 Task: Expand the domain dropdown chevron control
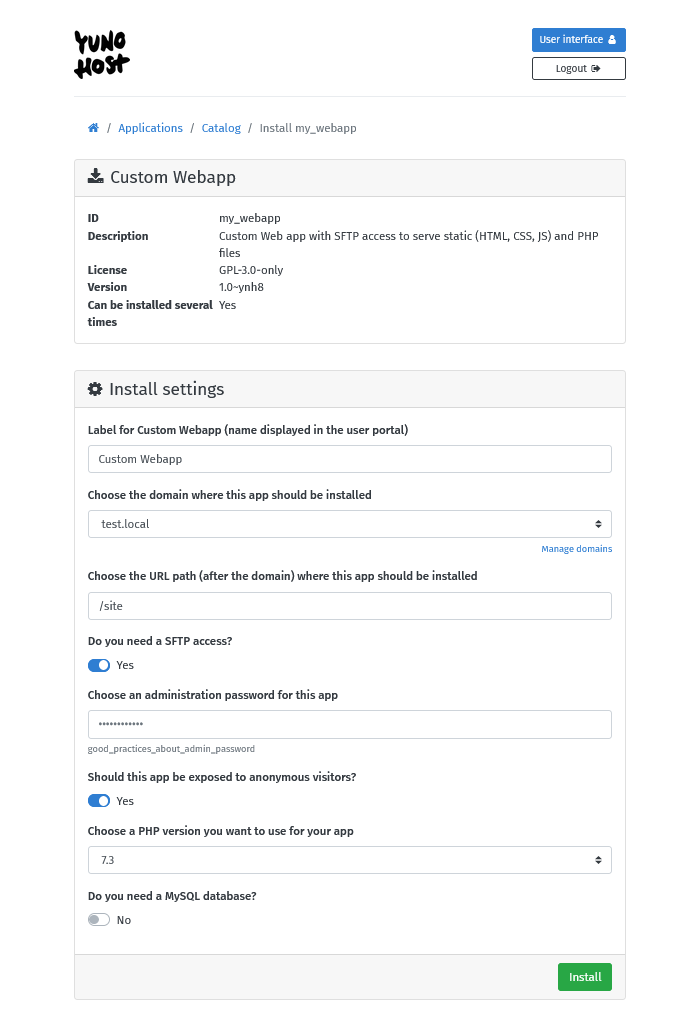tap(600, 523)
